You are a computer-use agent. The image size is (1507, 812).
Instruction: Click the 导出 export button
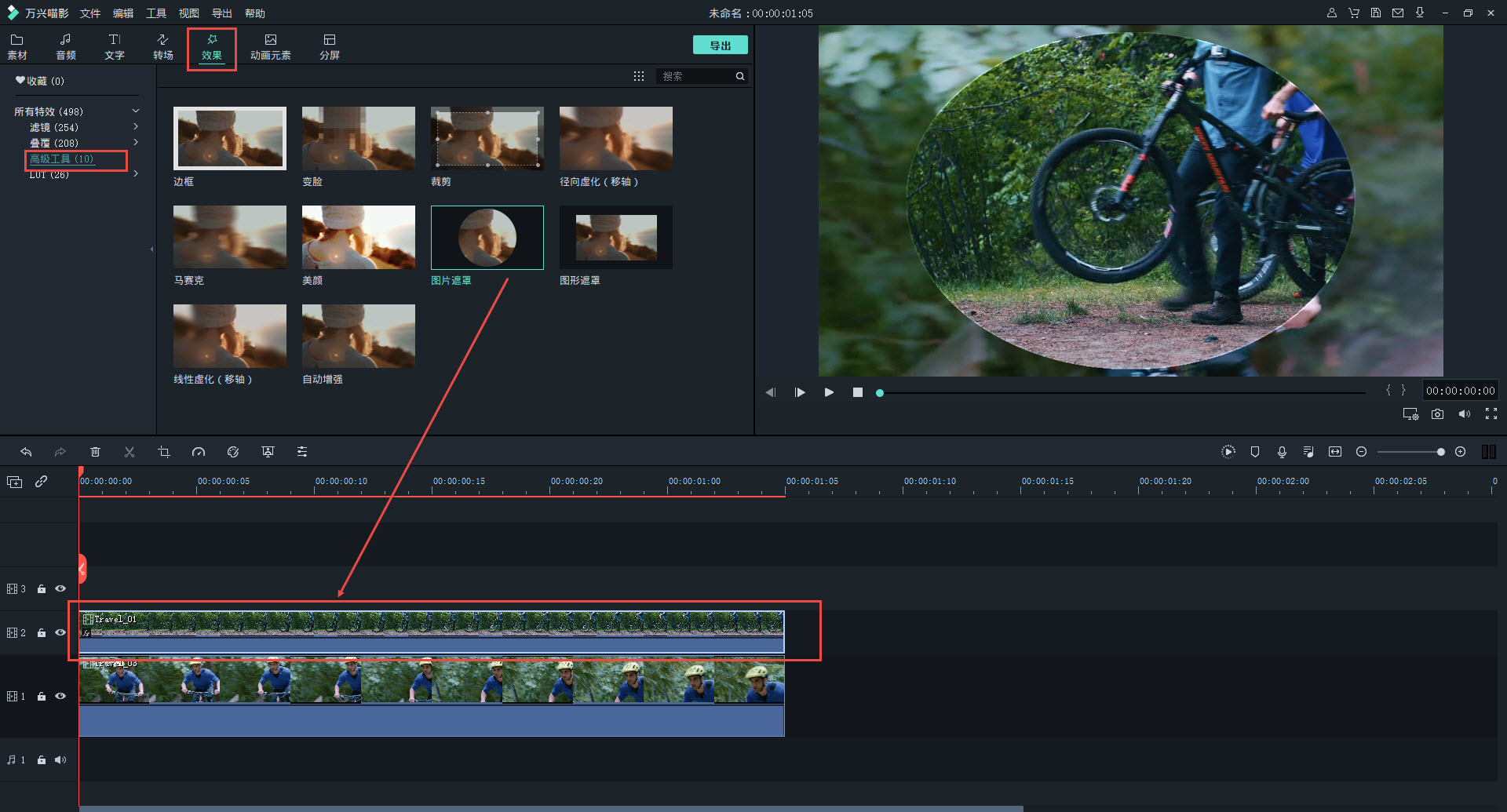tap(720, 46)
